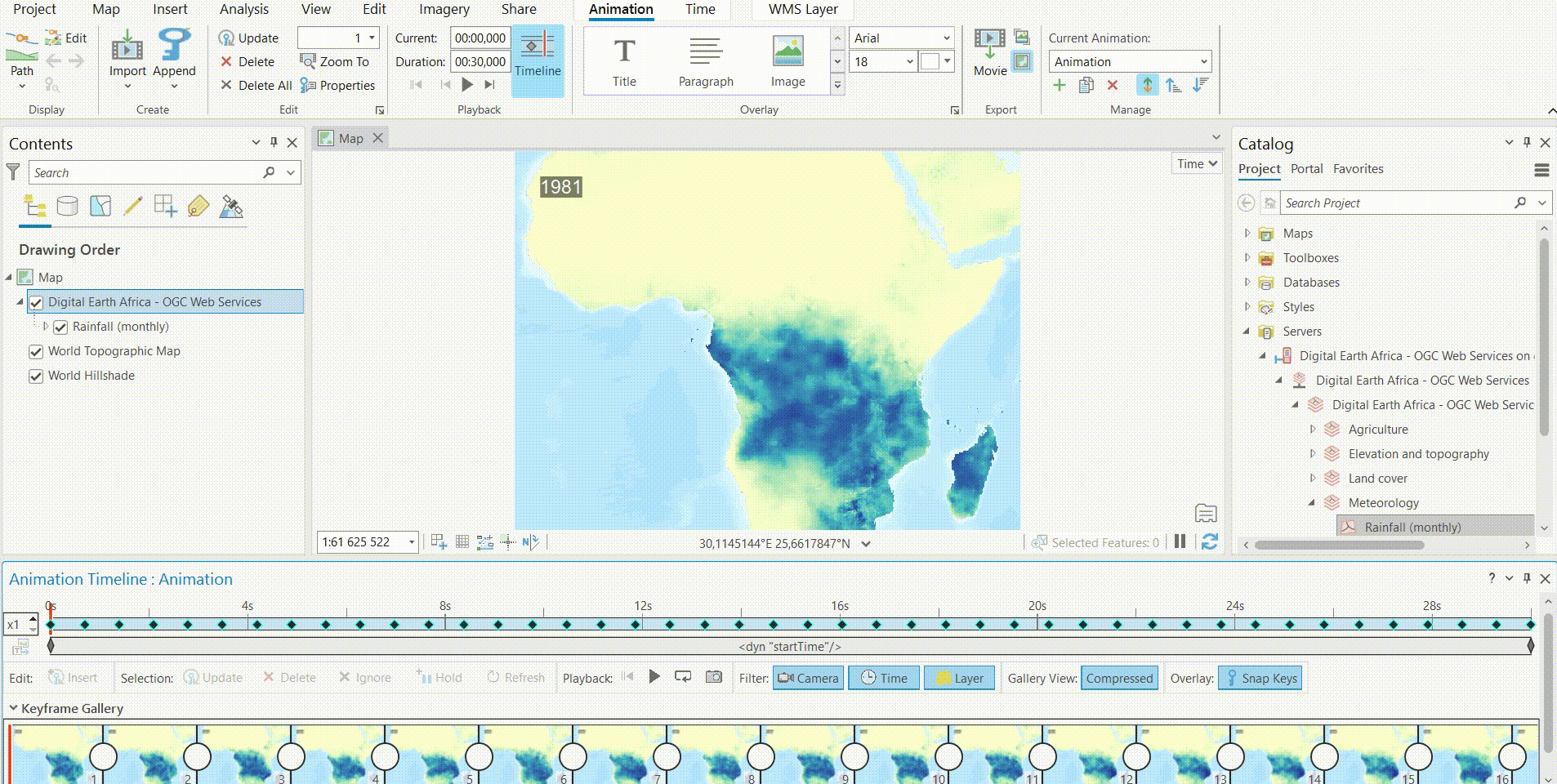The image size is (1557, 784).
Task: Insert a Title overlay
Action: 623,61
